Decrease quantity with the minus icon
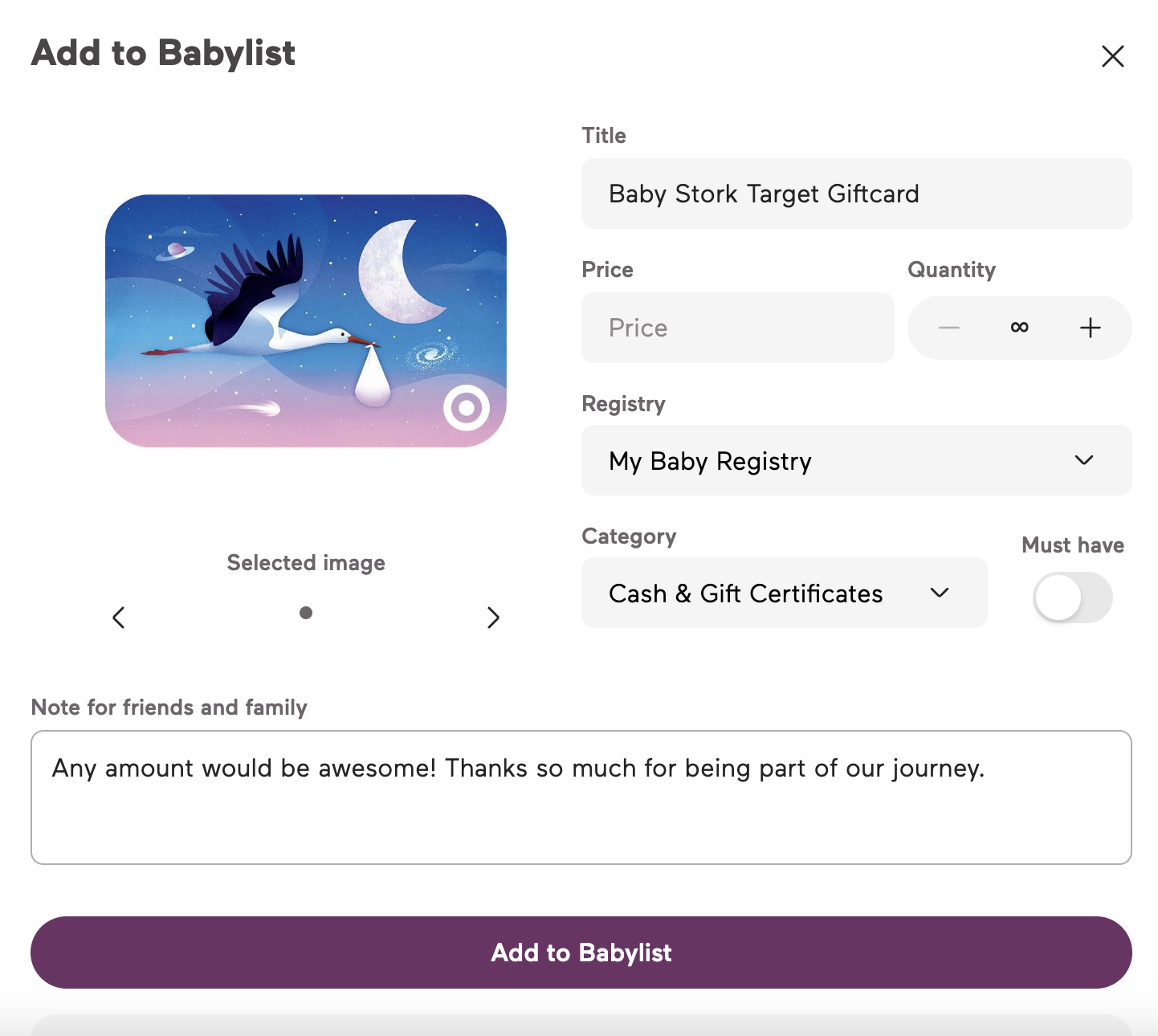Viewport: 1158px width, 1036px height. pyautogui.click(x=949, y=328)
